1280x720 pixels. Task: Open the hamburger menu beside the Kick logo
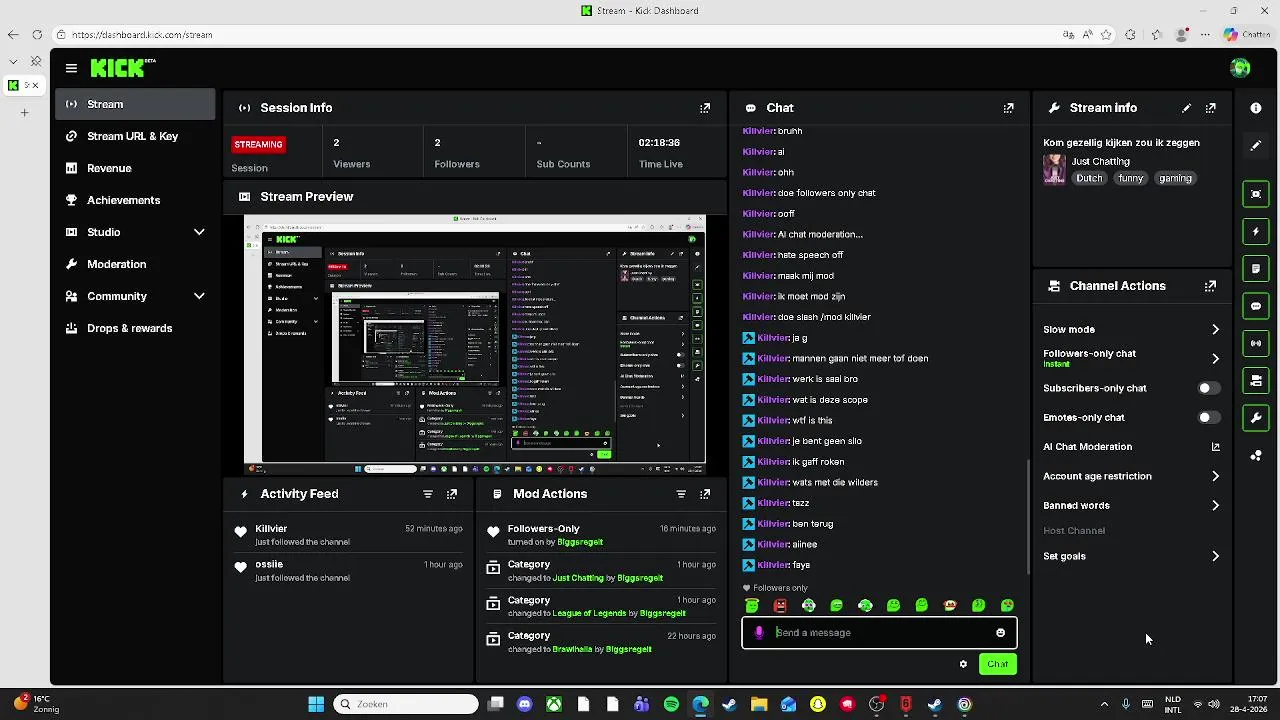coord(71,68)
